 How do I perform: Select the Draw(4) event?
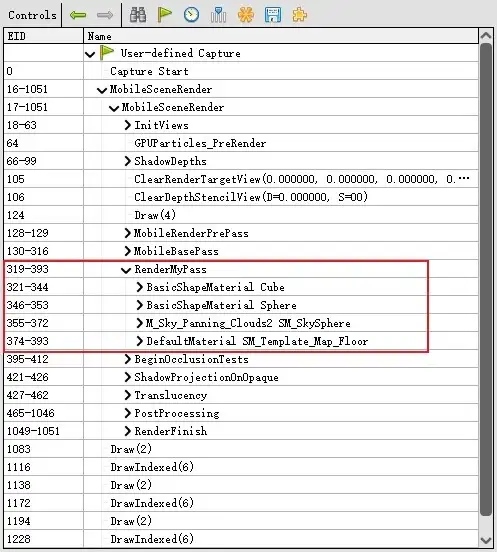pyautogui.click(x=155, y=215)
